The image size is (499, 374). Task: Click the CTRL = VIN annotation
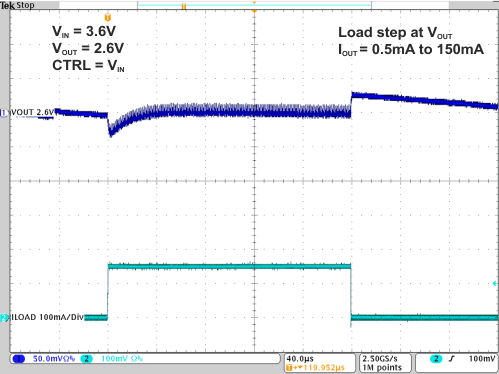coord(88,66)
